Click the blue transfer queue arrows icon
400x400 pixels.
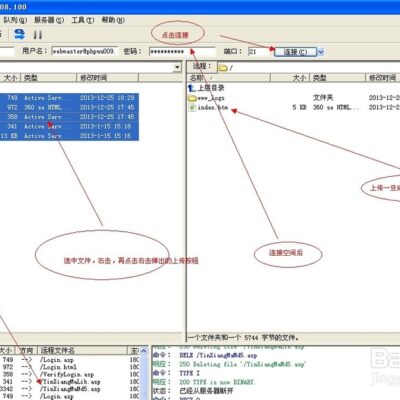click(x=20, y=34)
